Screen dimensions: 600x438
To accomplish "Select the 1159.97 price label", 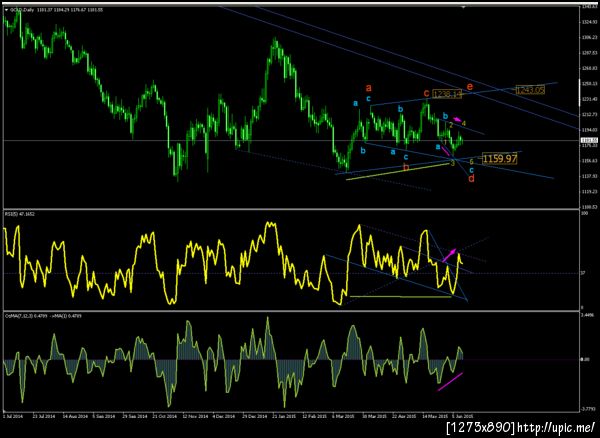I will point(500,158).
